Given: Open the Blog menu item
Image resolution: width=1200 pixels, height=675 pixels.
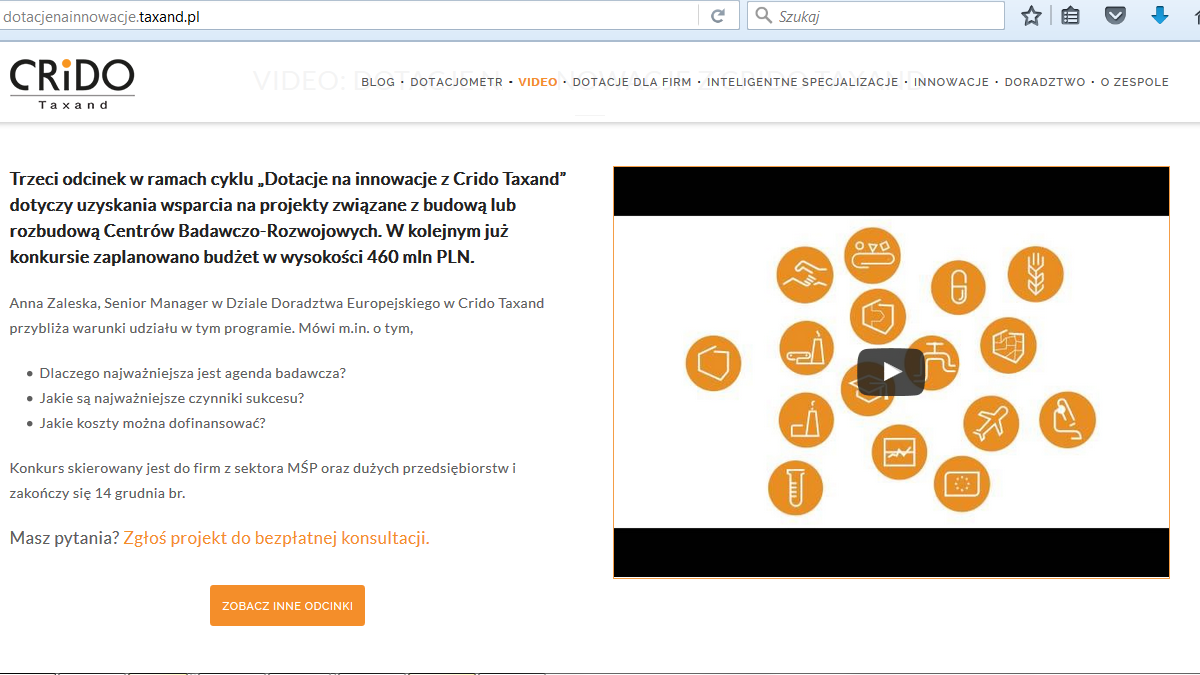Looking at the screenshot, I should click(378, 83).
